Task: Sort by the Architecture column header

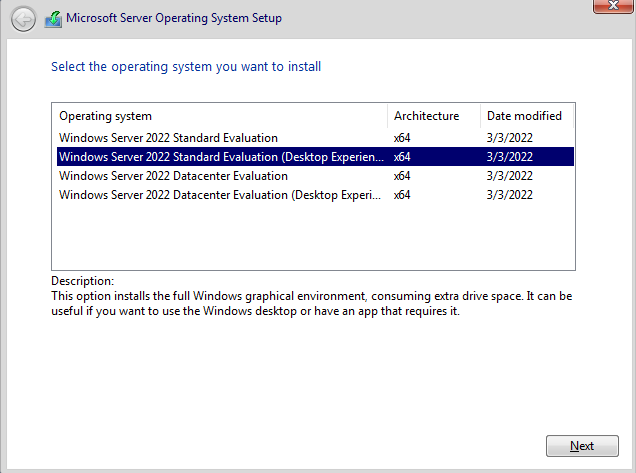Action: coord(434,116)
